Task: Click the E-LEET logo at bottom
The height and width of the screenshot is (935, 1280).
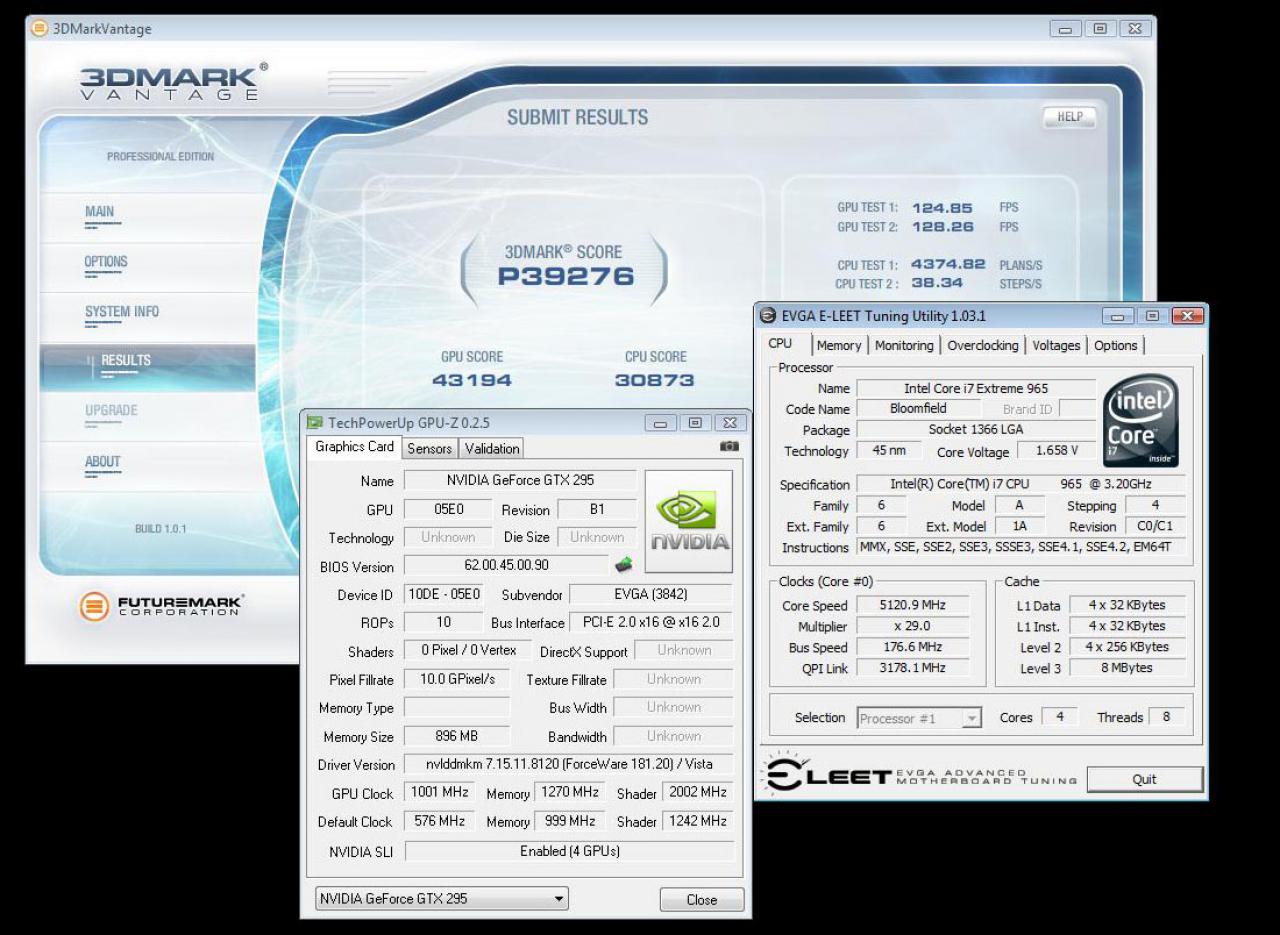Action: click(920, 775)
